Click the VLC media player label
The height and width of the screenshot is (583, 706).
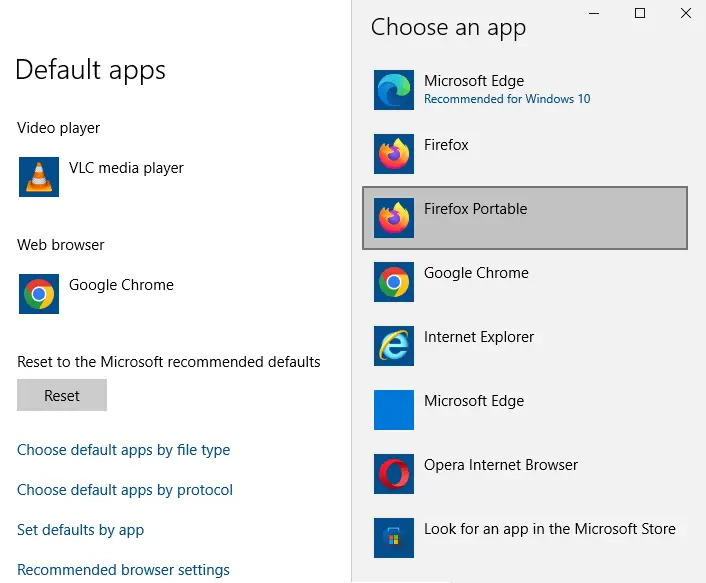click(126, 168)
